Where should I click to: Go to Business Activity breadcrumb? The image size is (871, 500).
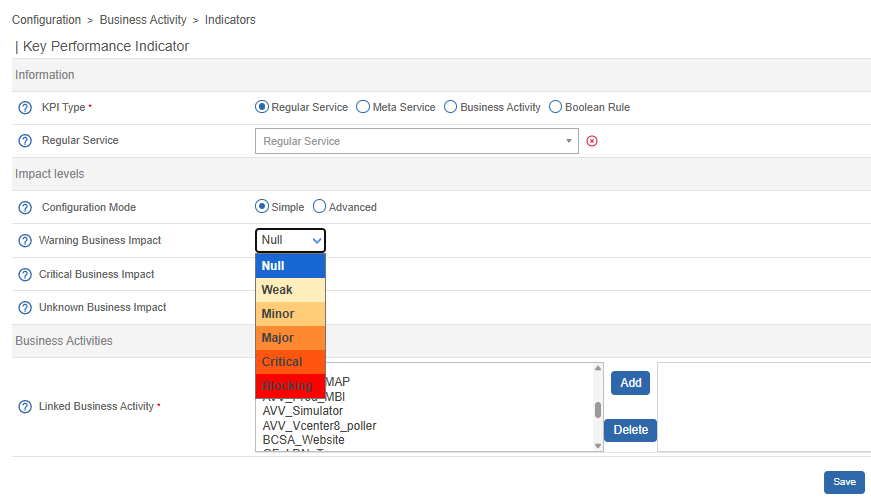(x=142, y=20)
